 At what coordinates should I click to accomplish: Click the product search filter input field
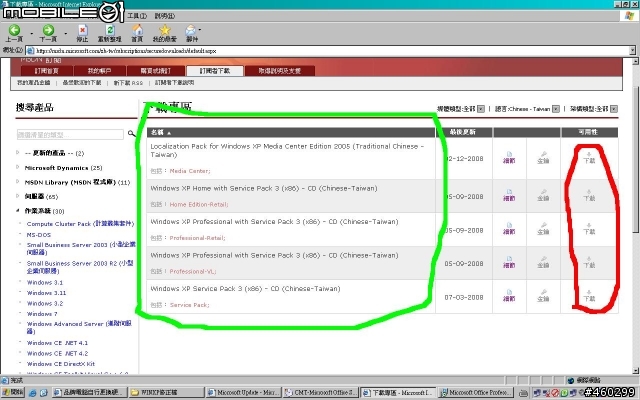(70, 135)
